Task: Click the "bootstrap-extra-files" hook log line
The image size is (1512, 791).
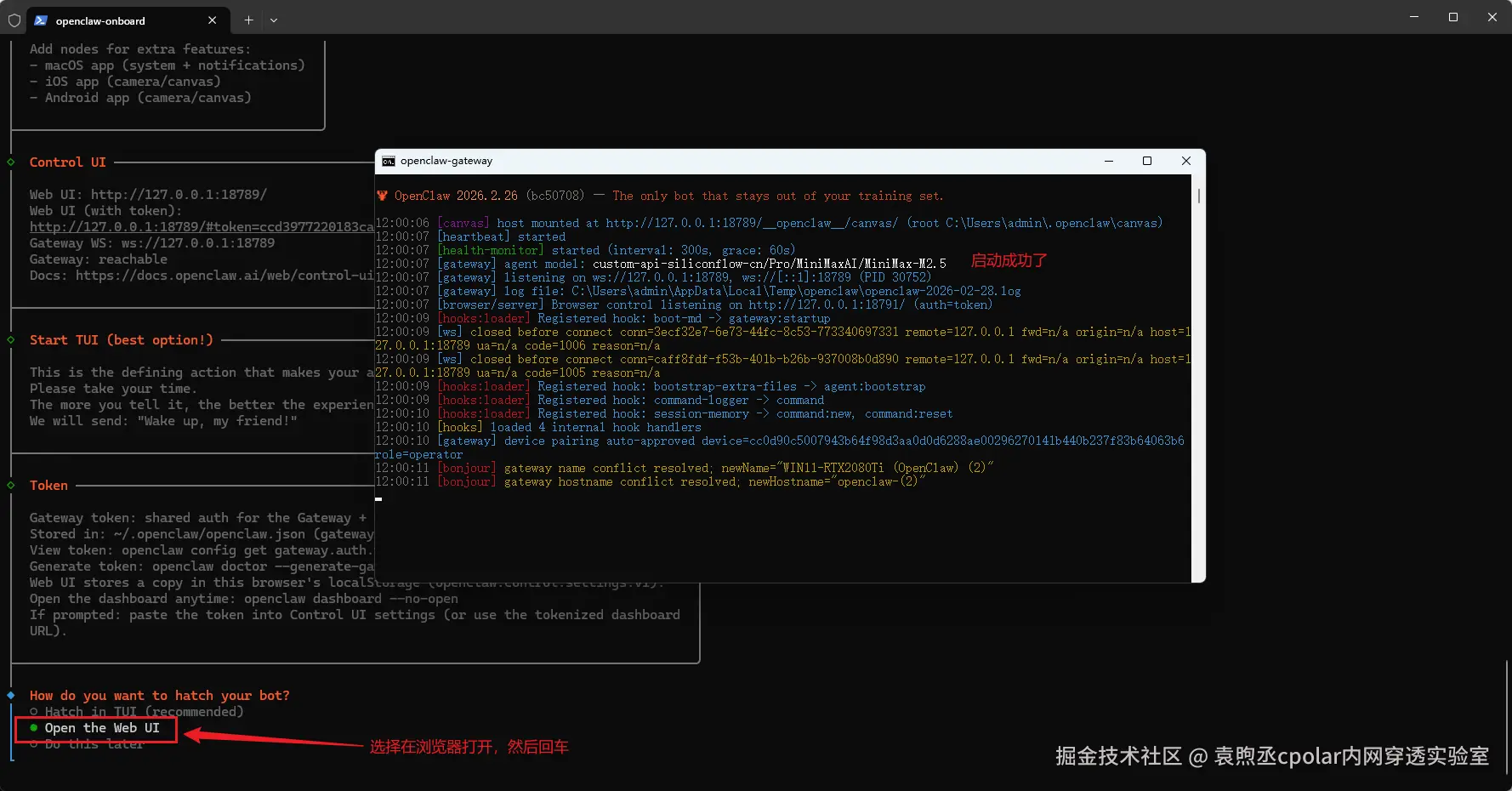Action: [651, 386]
